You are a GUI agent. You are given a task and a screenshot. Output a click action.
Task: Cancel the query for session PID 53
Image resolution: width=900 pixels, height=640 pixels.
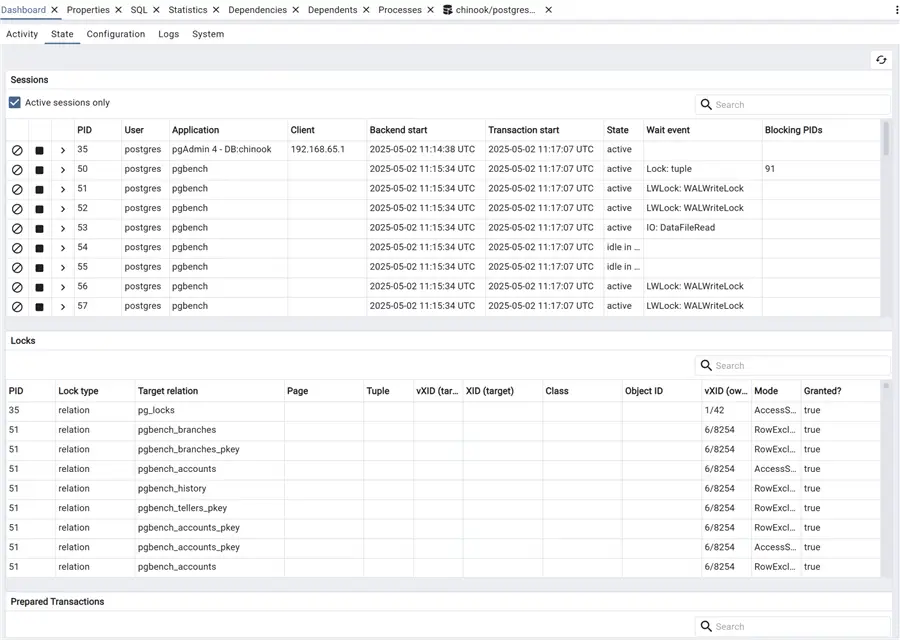point(16,228)
